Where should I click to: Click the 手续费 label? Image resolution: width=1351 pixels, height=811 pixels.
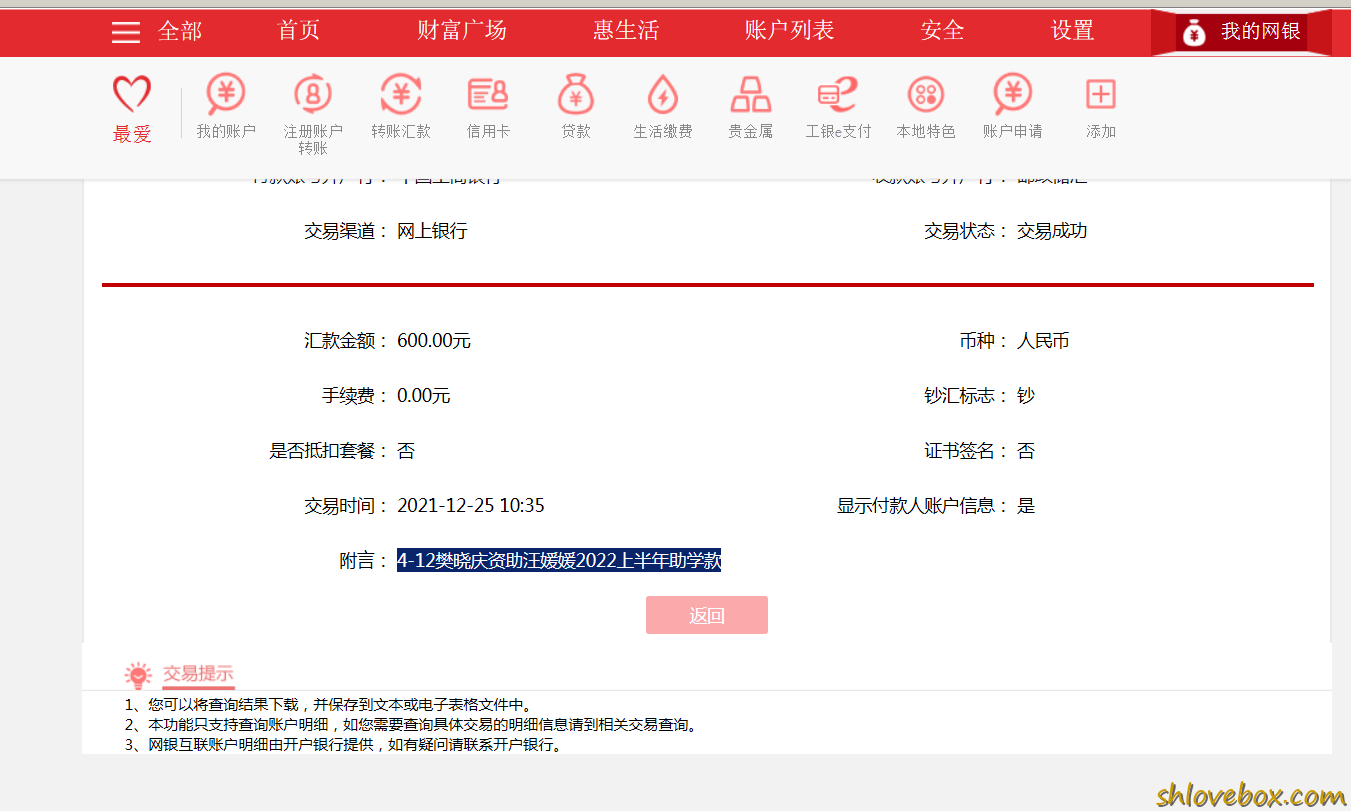[355, 396]
